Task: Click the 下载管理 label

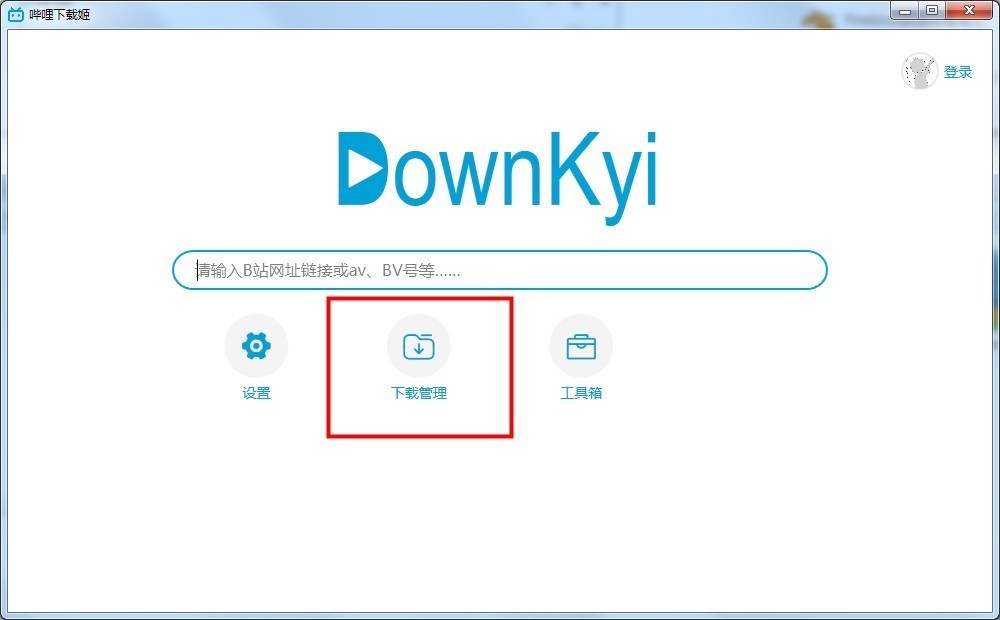Action: click(418, 393)
